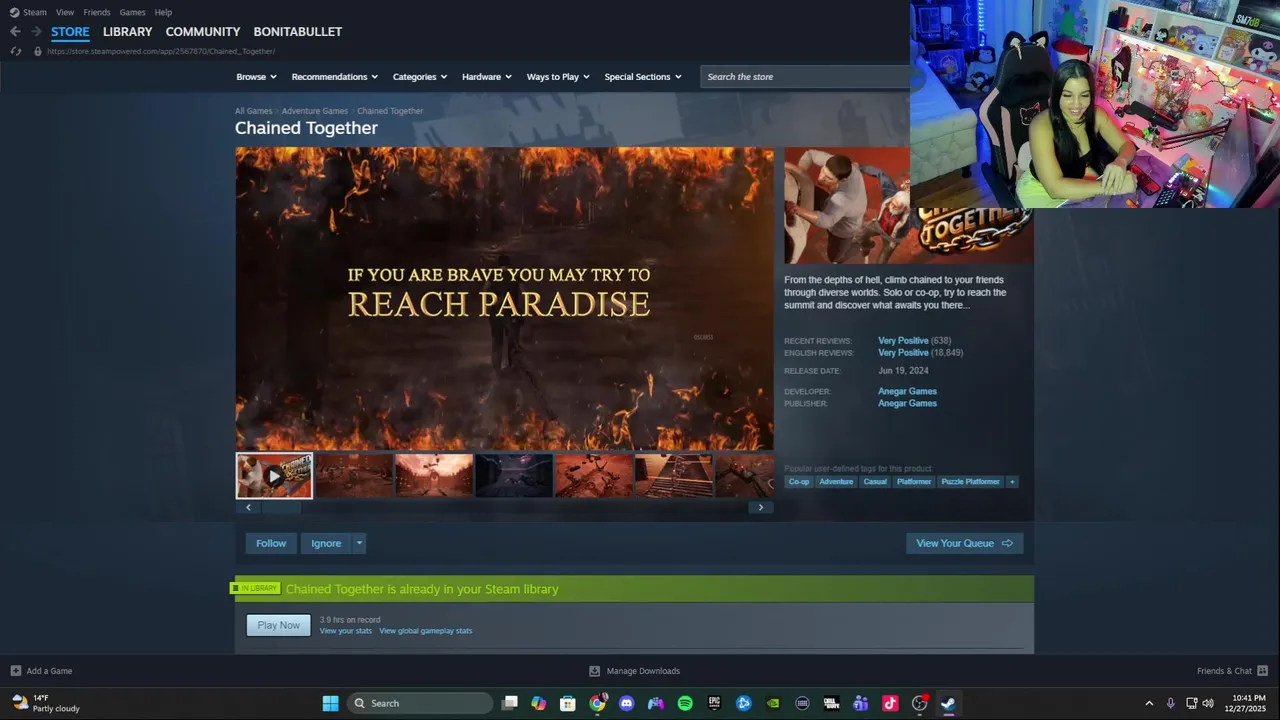The image size is (1280, 720).
Task: Click the microphone tray icon
Action: click(x=1170, y=703)
